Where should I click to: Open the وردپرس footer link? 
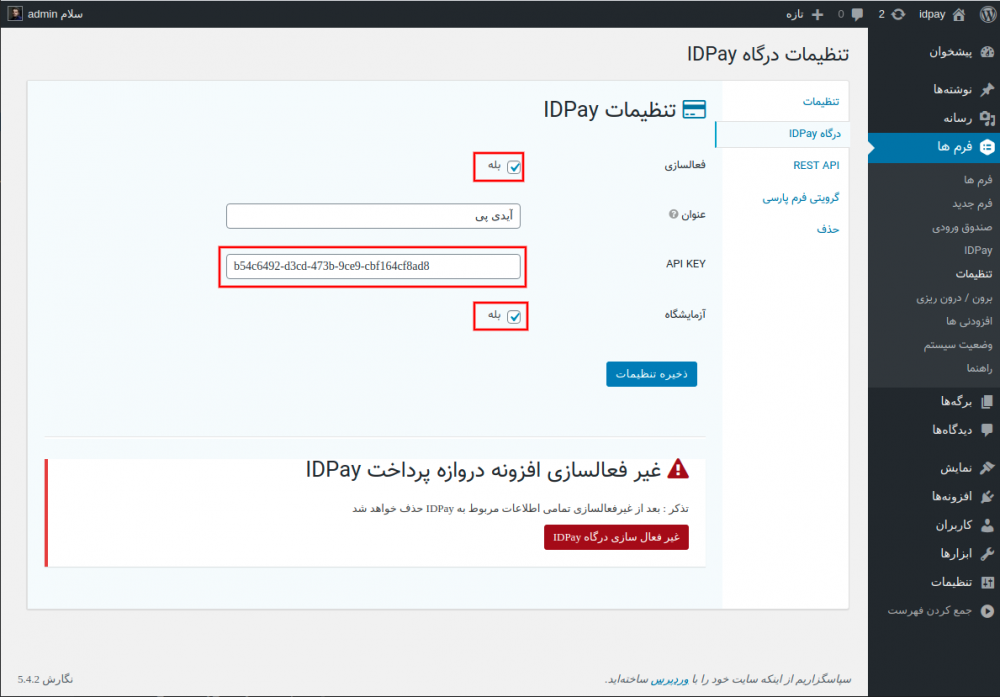click(x=669, y=680)
